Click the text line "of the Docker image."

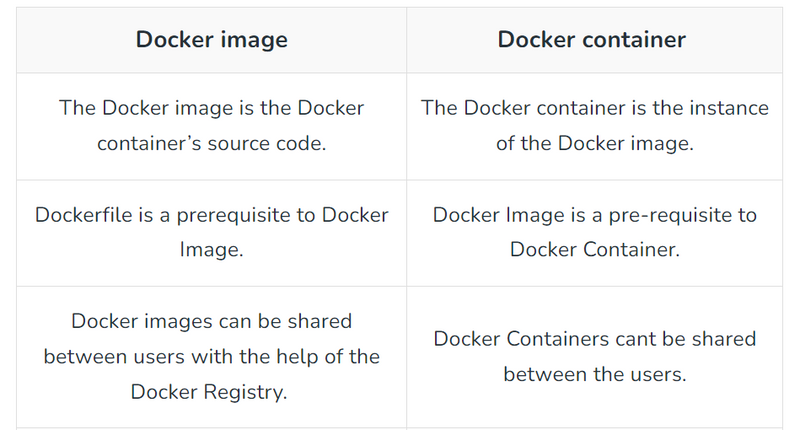[x=594, y=144]
